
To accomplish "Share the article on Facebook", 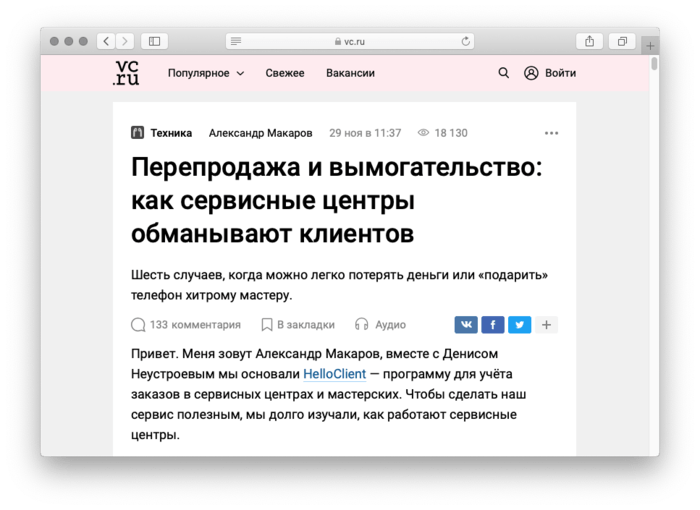I will click(493, 325).
